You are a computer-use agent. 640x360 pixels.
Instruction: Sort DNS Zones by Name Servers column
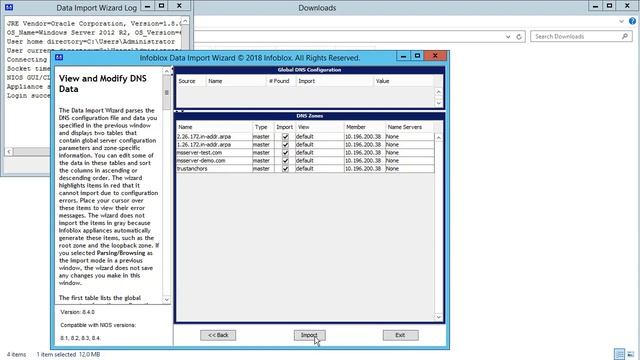(x=409, y=127)
